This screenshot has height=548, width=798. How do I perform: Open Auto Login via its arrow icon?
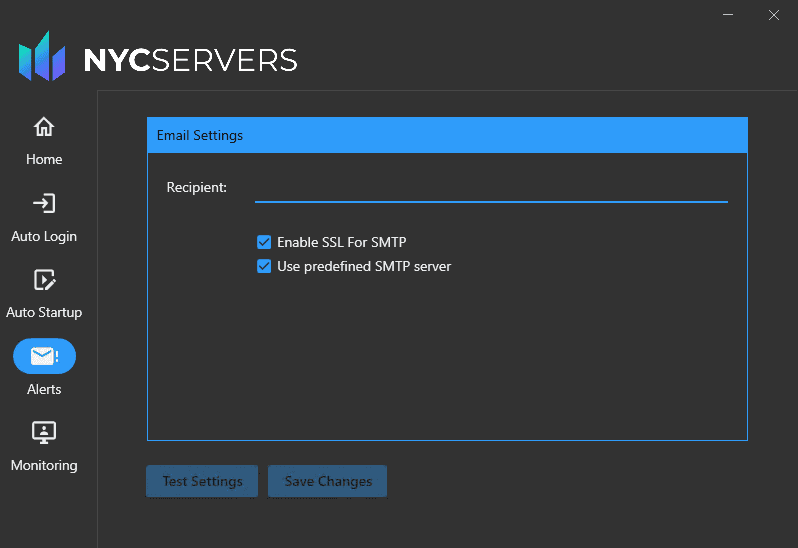[44, 204]
